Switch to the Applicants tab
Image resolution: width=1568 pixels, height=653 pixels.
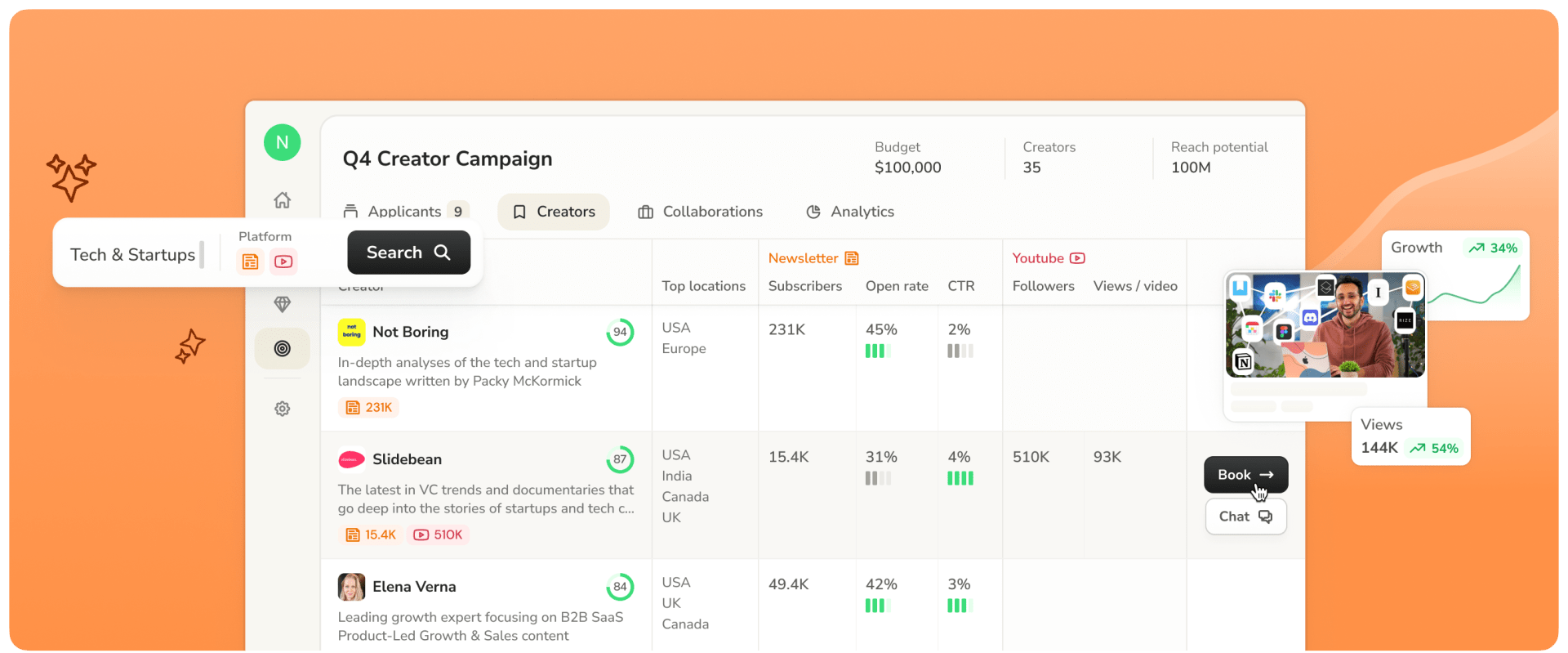406,212
